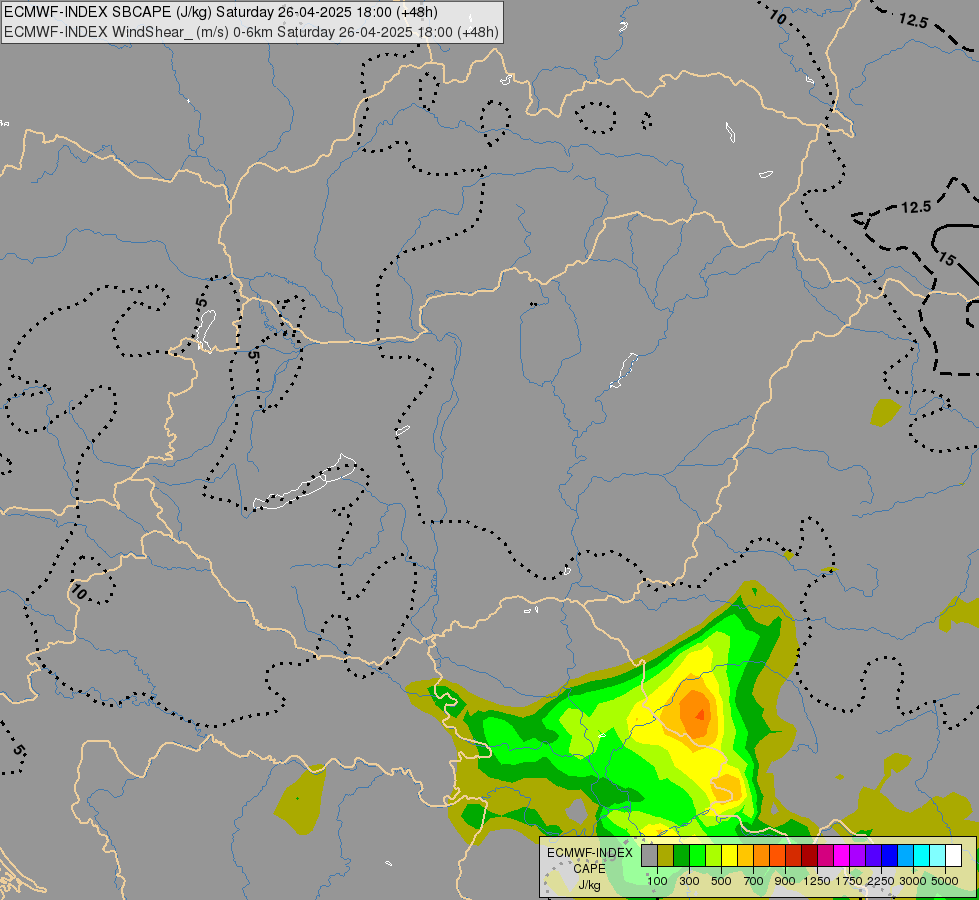
Task: Select the pure blue swatch after 2250
Action: point(890,856)
